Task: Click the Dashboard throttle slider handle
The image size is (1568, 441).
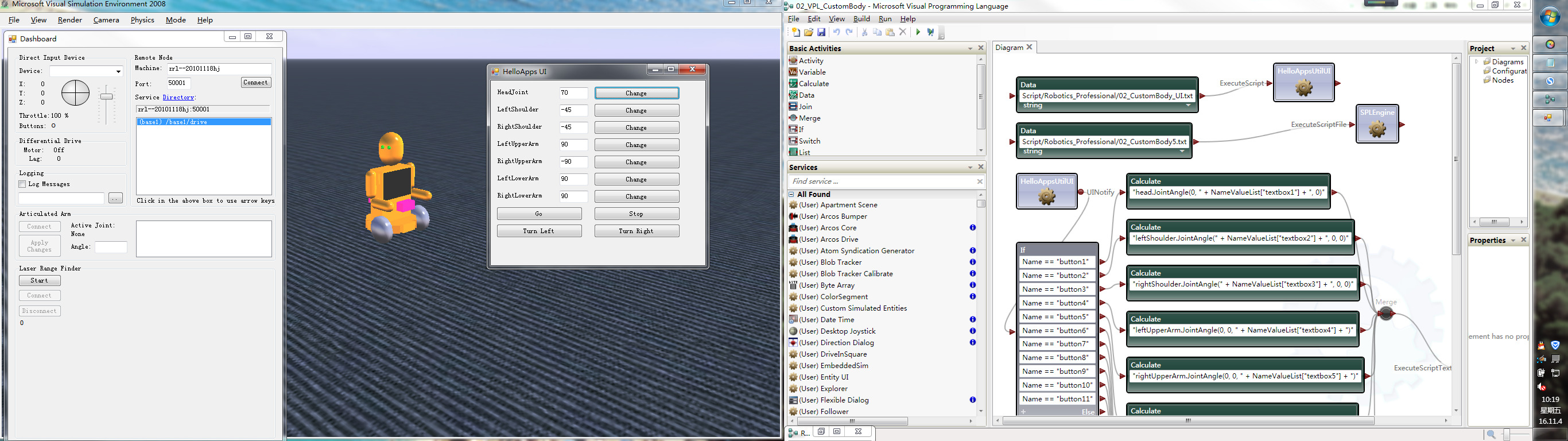Action: point(107,96)
